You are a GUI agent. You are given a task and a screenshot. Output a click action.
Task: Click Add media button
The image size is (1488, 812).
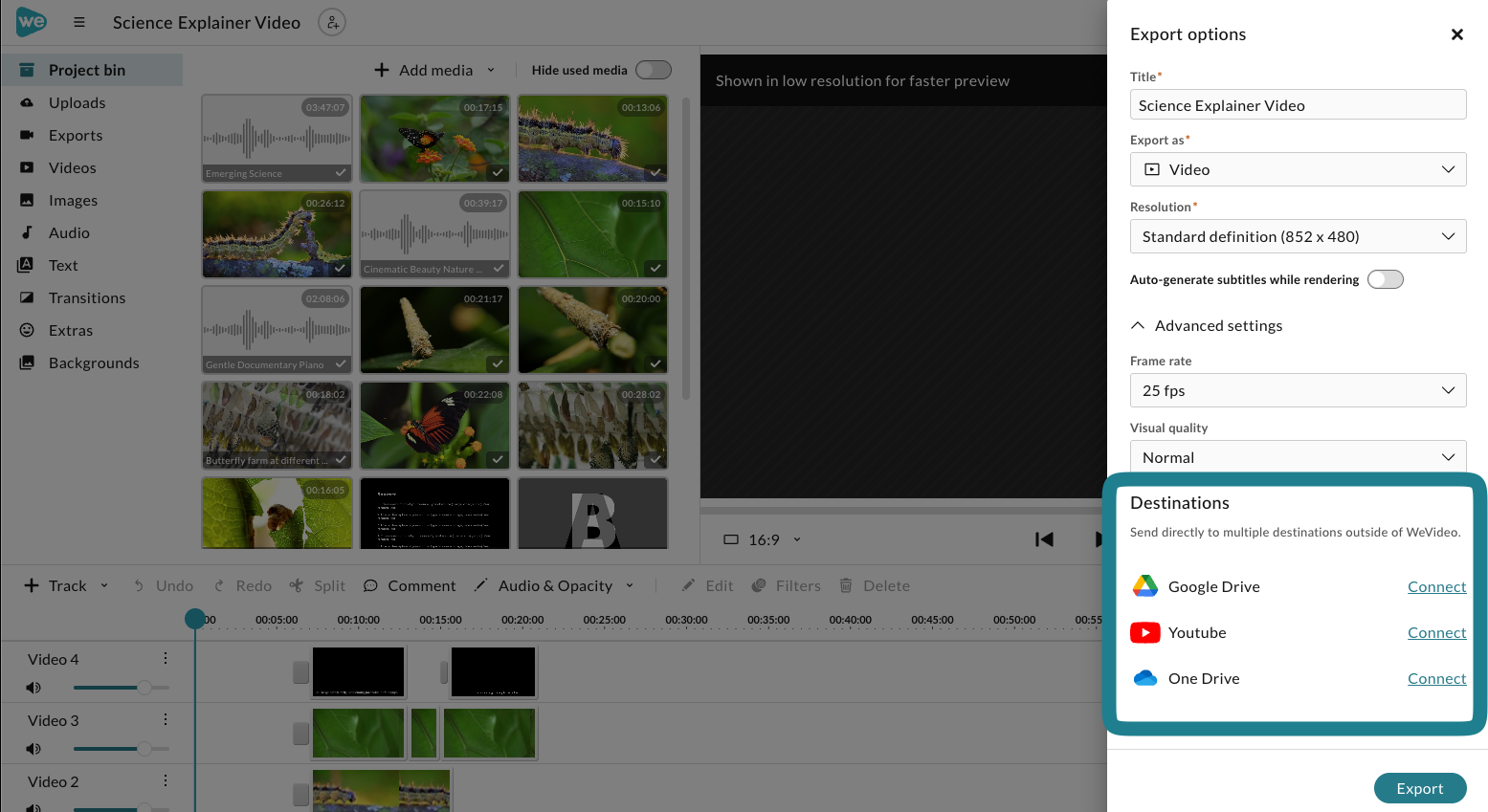pos(423,70)
